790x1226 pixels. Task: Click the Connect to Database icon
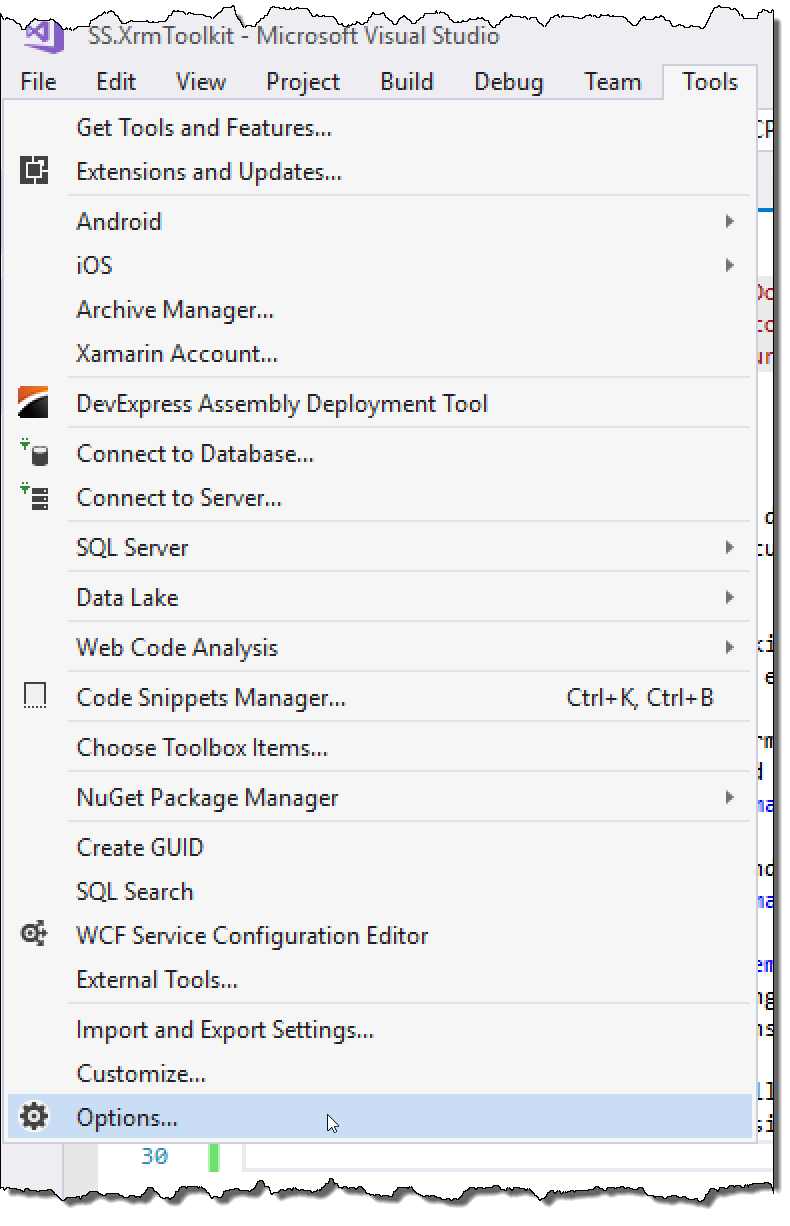(35, 453)
